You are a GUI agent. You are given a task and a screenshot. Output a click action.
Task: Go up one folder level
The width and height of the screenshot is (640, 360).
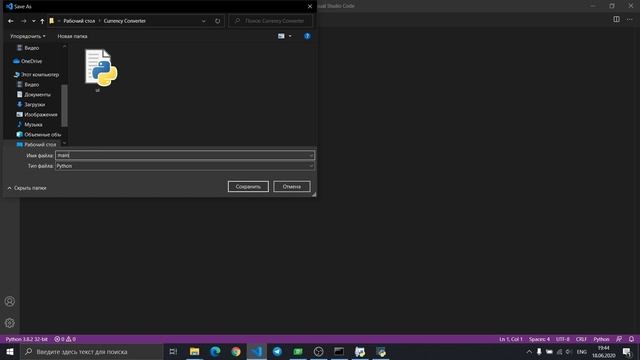(42, 21)
